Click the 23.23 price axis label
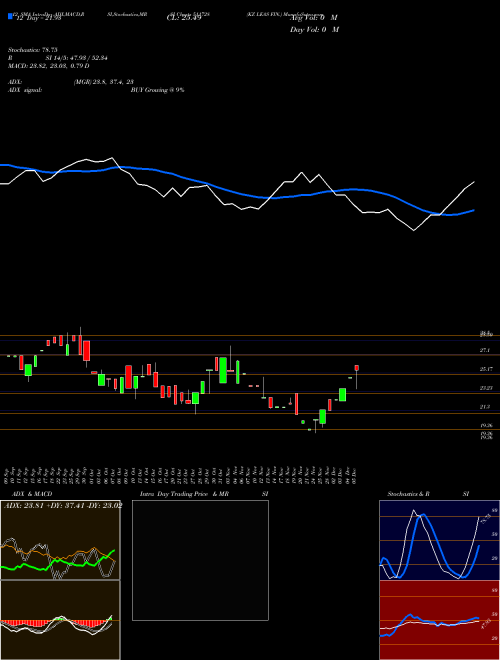The height and width of the screenshot is (660, 500). coord(486,388)
